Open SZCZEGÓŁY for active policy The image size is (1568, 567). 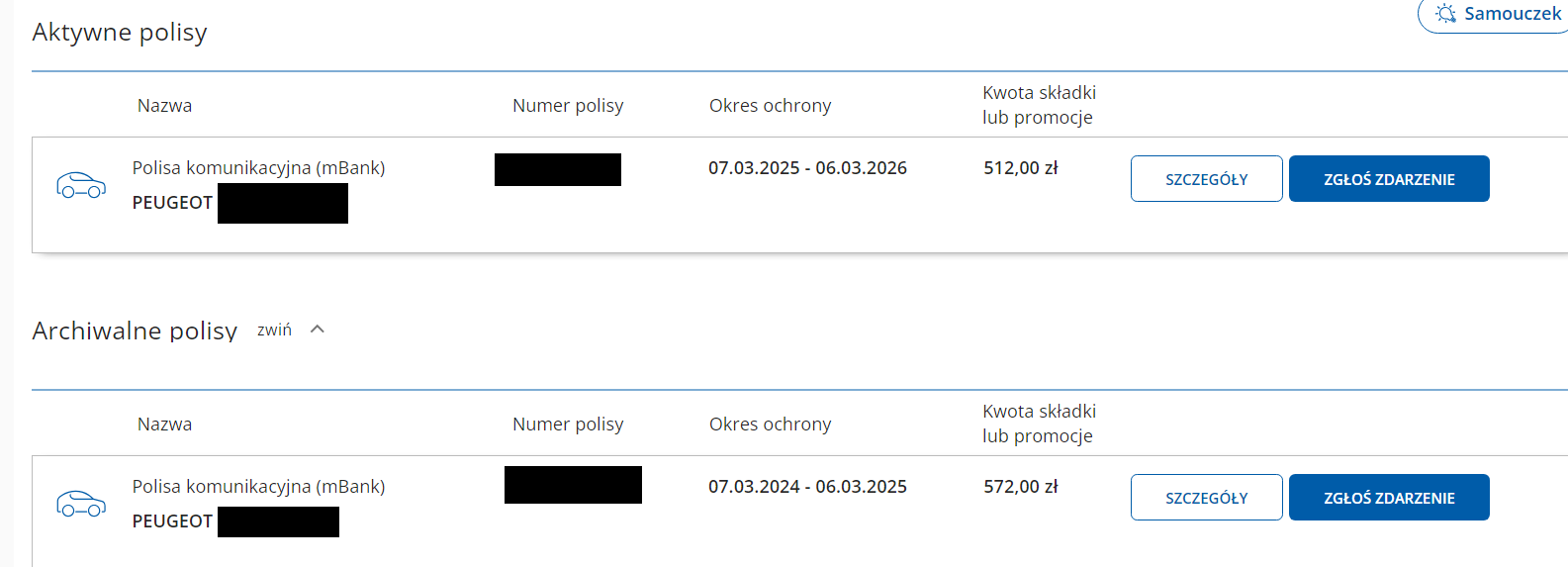point(1206,179)
